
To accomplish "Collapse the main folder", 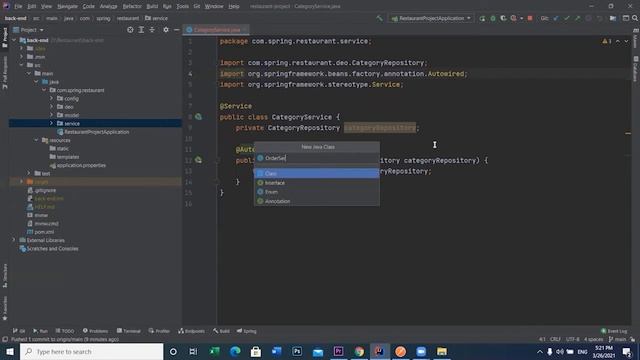I will [x=29, y=73].
